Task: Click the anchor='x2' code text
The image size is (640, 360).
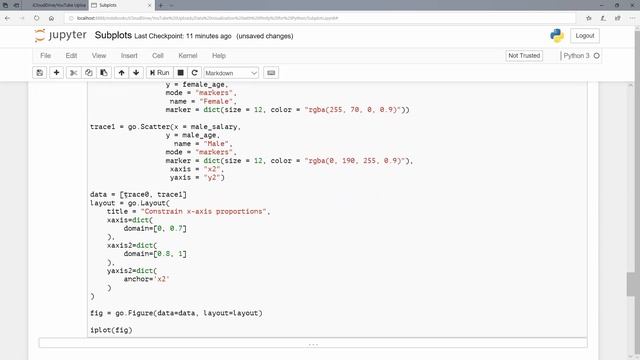Action: tap(147, 279)
